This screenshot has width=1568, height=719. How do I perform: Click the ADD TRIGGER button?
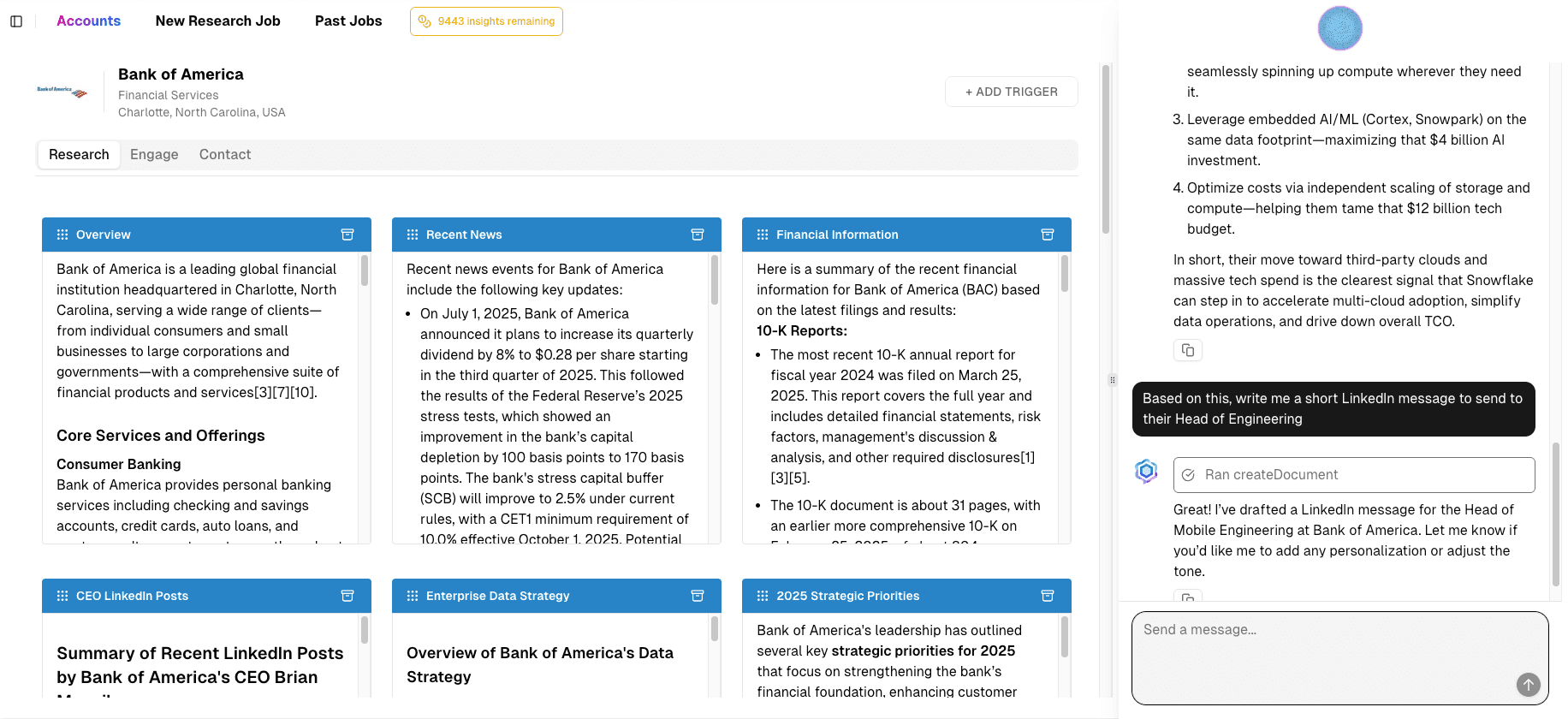(1012, 92)
